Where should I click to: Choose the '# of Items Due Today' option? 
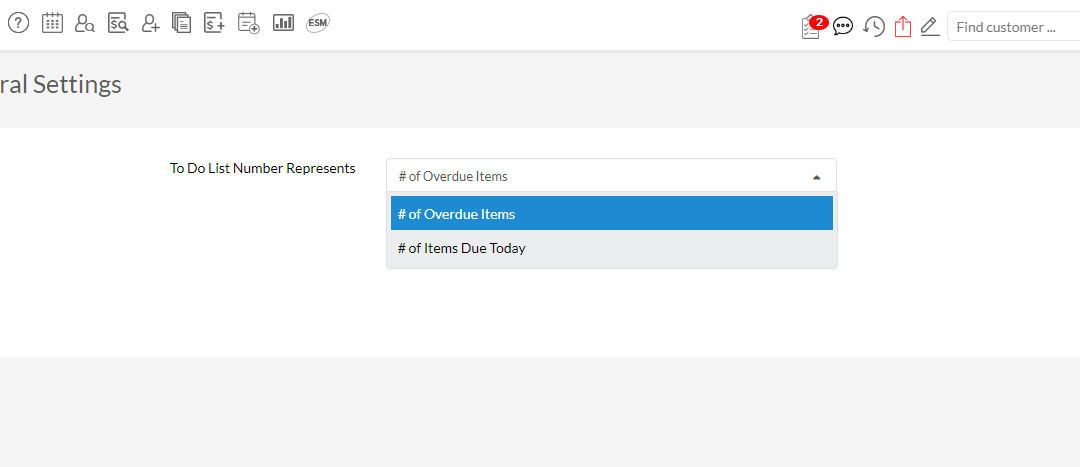tap(611, 248)
